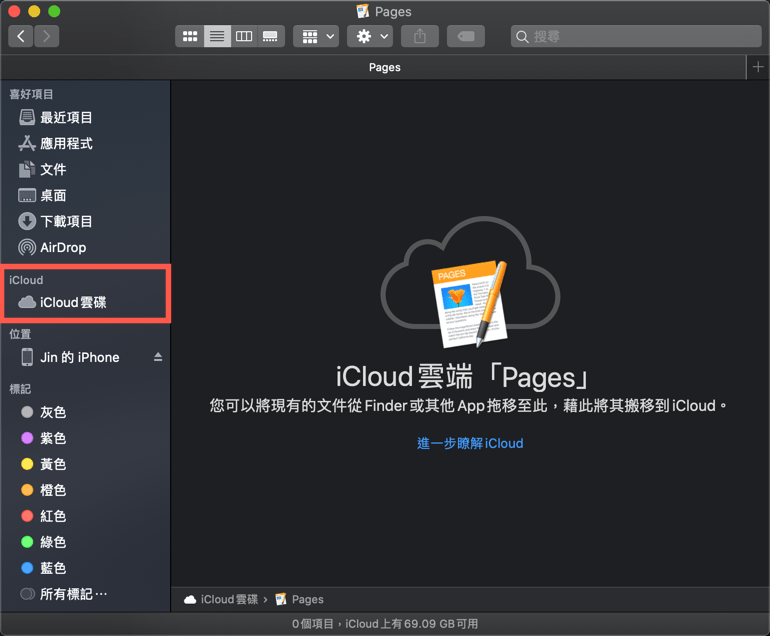
Task: Open the gear action menu
Action: coord(370,36)
